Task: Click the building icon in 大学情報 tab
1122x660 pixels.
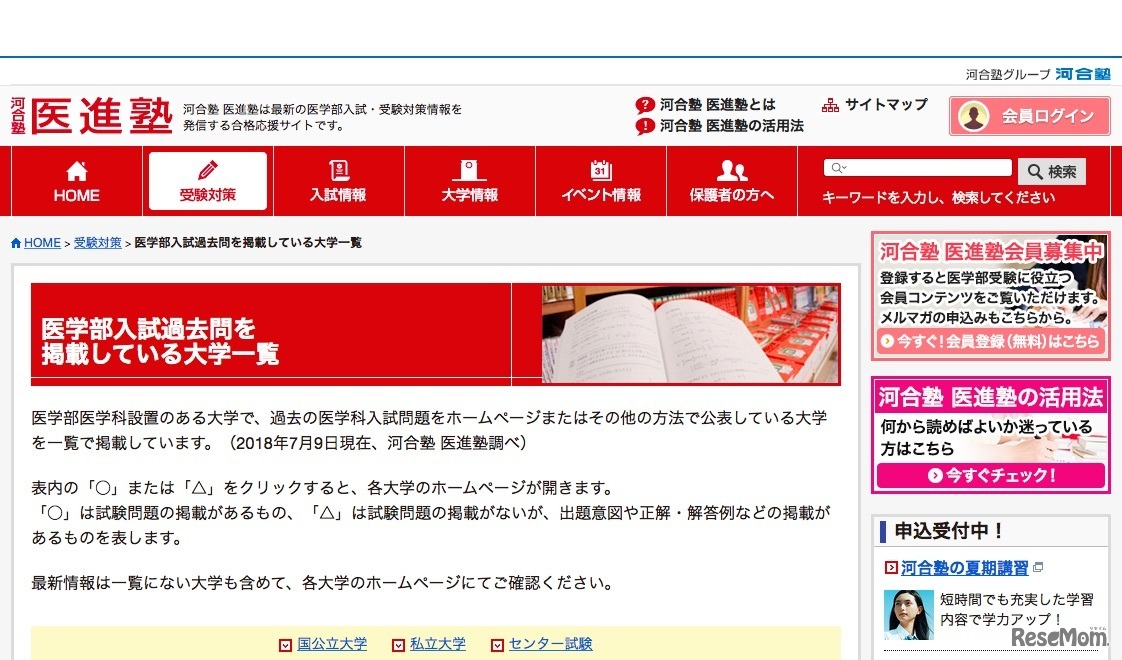Action: (469, 170)
